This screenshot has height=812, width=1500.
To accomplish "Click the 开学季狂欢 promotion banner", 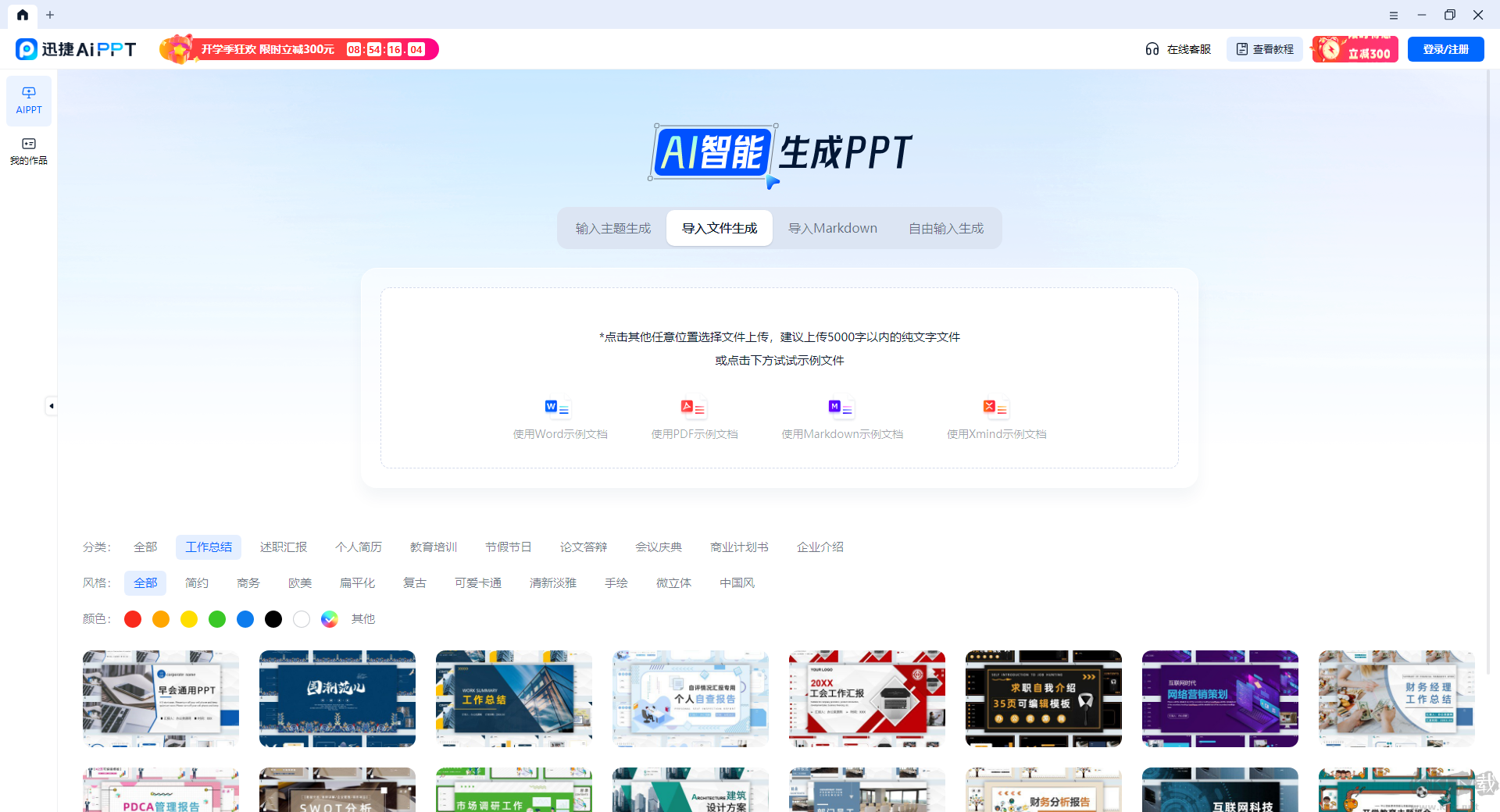I will 299,49.
